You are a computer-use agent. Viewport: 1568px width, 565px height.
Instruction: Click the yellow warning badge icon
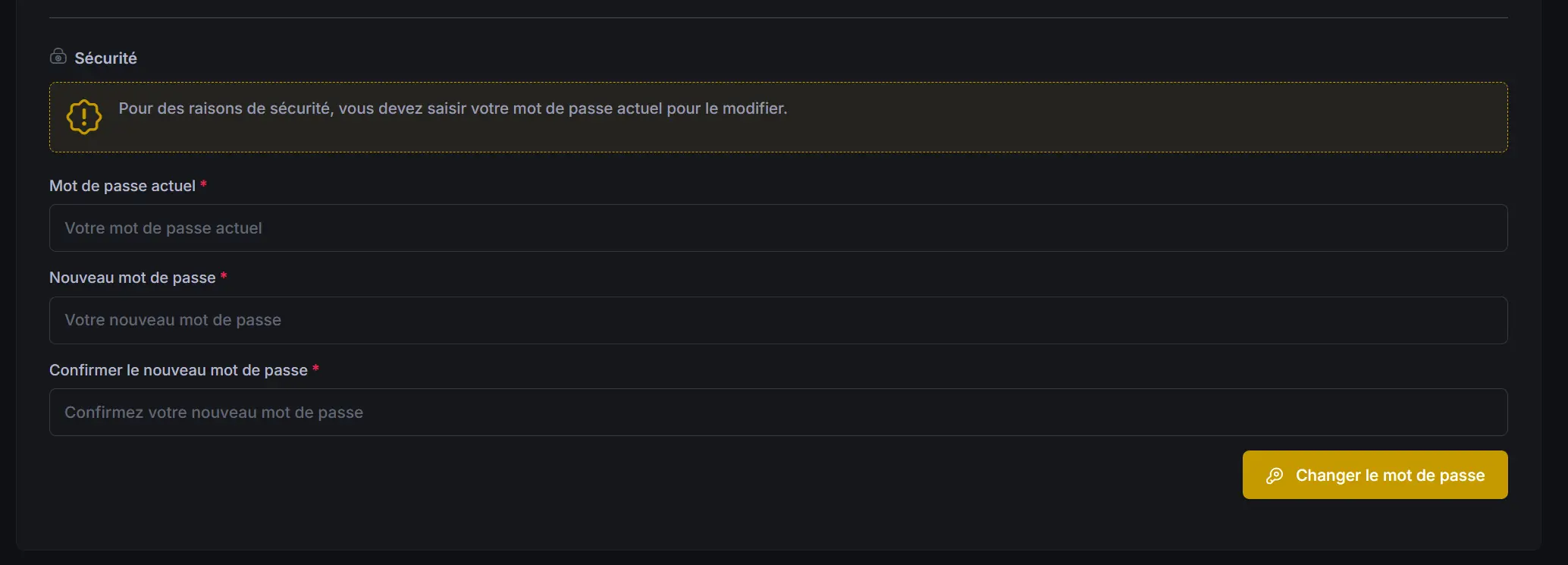tap(83, 116)
